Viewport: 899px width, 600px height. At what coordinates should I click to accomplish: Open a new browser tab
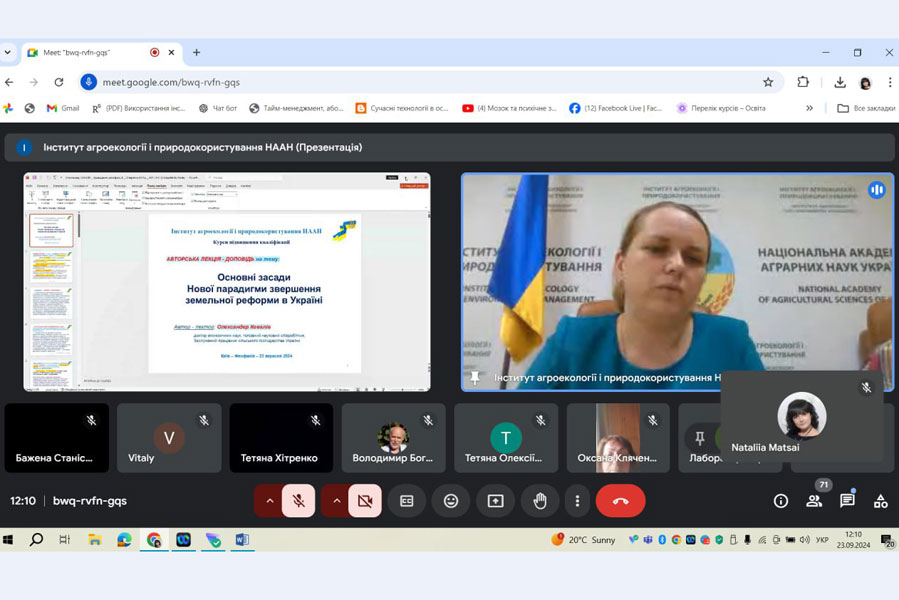(x=196, y=52)
